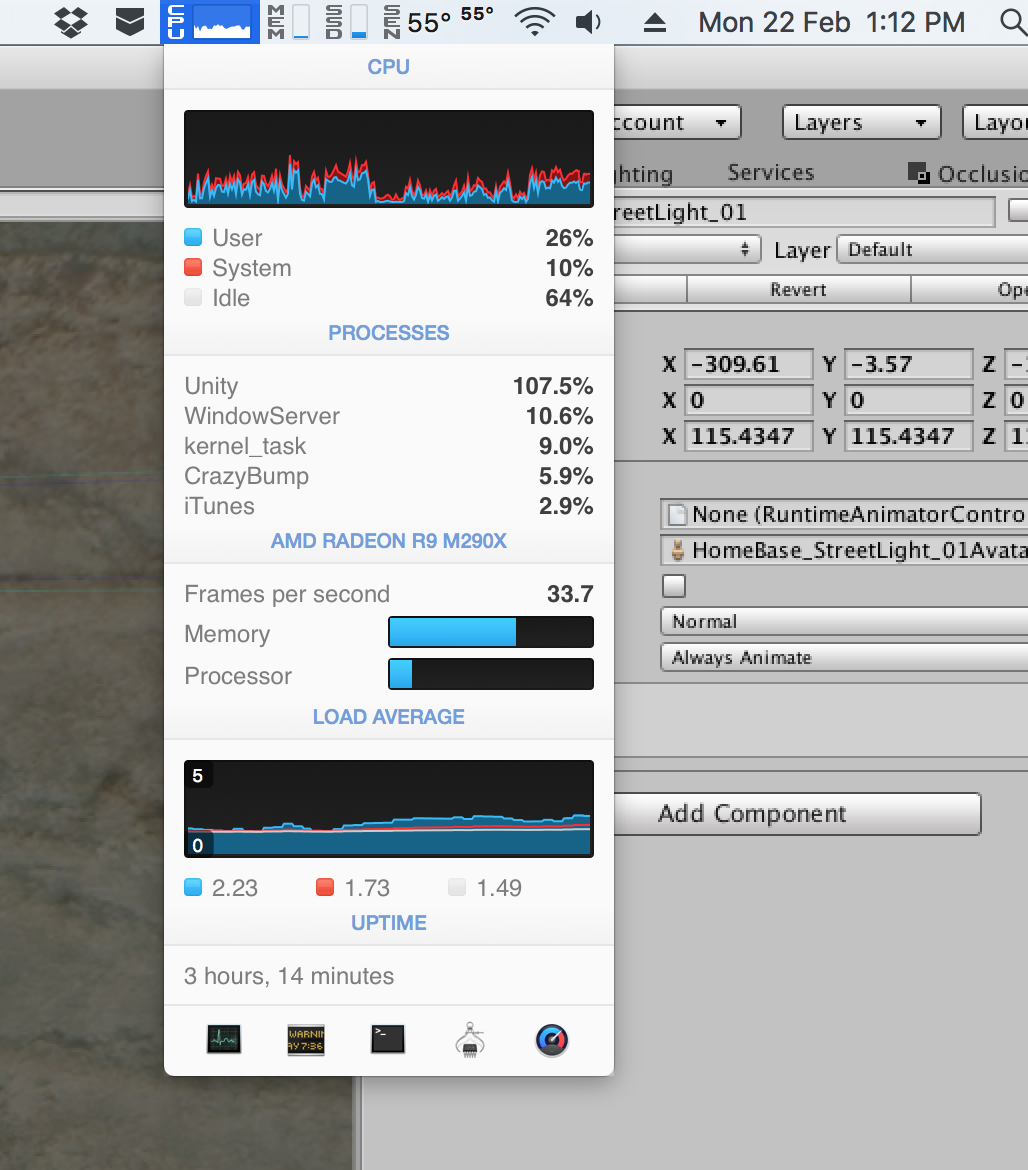The height and width of the screenshot is (1170, 1028).
Task: Click the object name field StreetLight_01
Action: [x=804, y=213]
